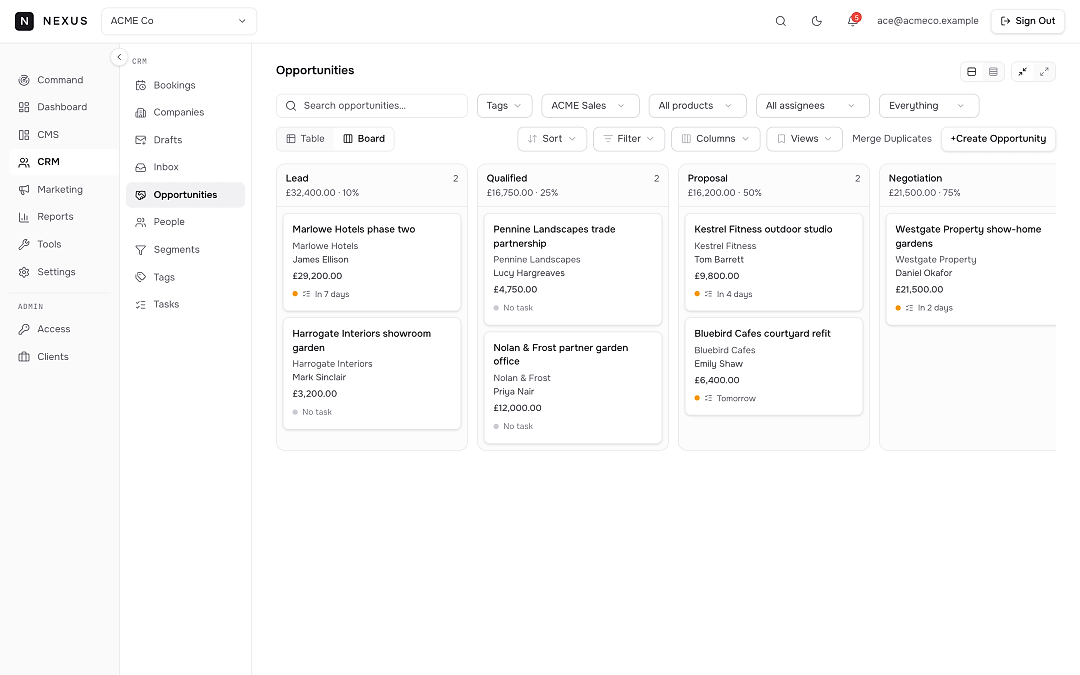1080x675 pixels.
Task: Open the ACME Co organization dropdown
Action: [x=178, y=21]
